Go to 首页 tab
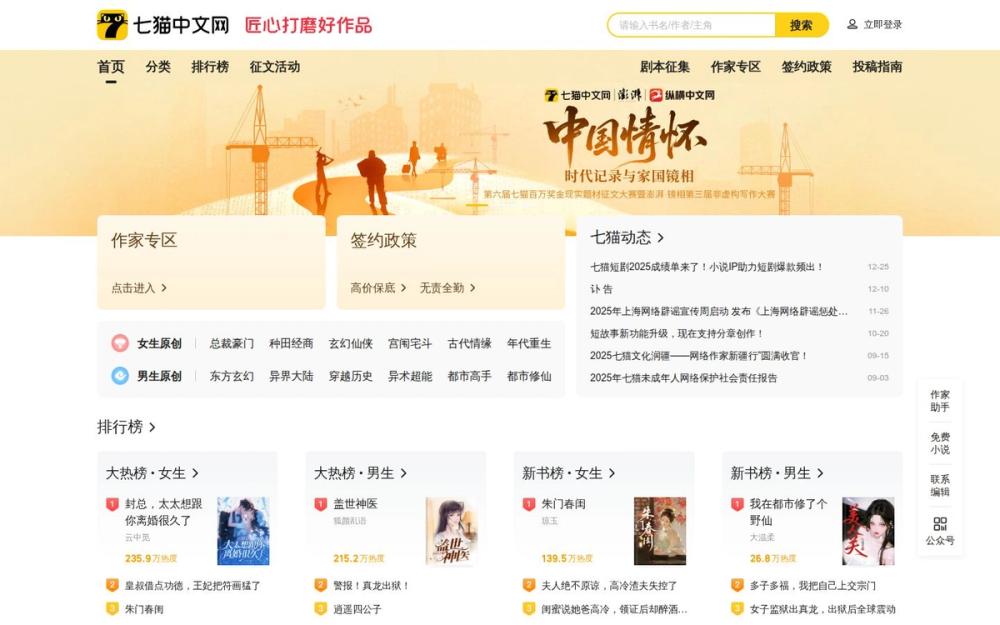 (111, 66)
